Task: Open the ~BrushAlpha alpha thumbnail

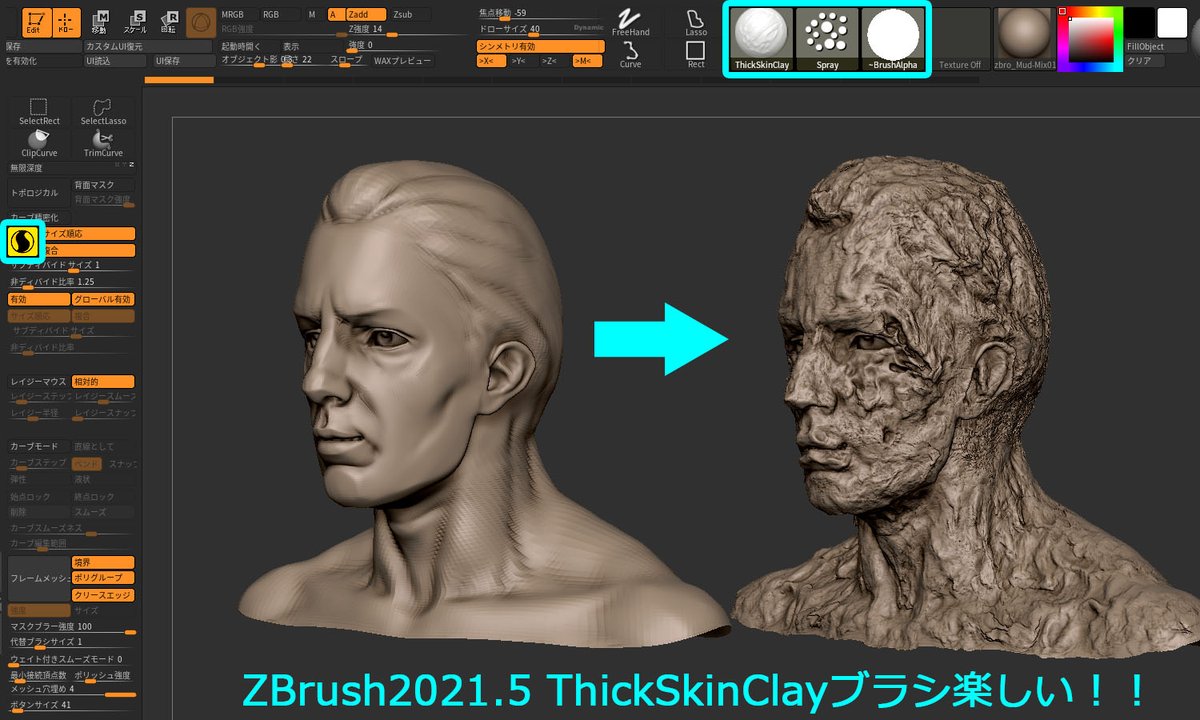Action: (893, 39)
